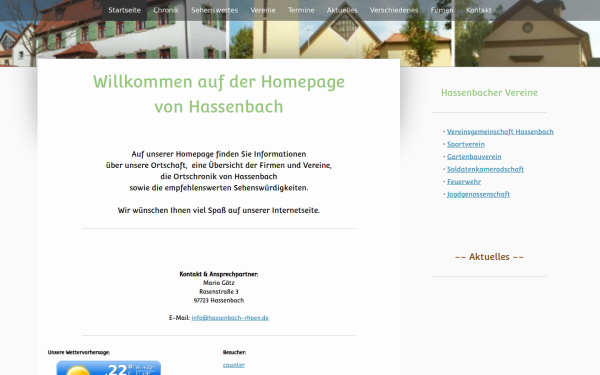
Task: Click the Unsere Wettervorhersage label
Action: point(78,352)
